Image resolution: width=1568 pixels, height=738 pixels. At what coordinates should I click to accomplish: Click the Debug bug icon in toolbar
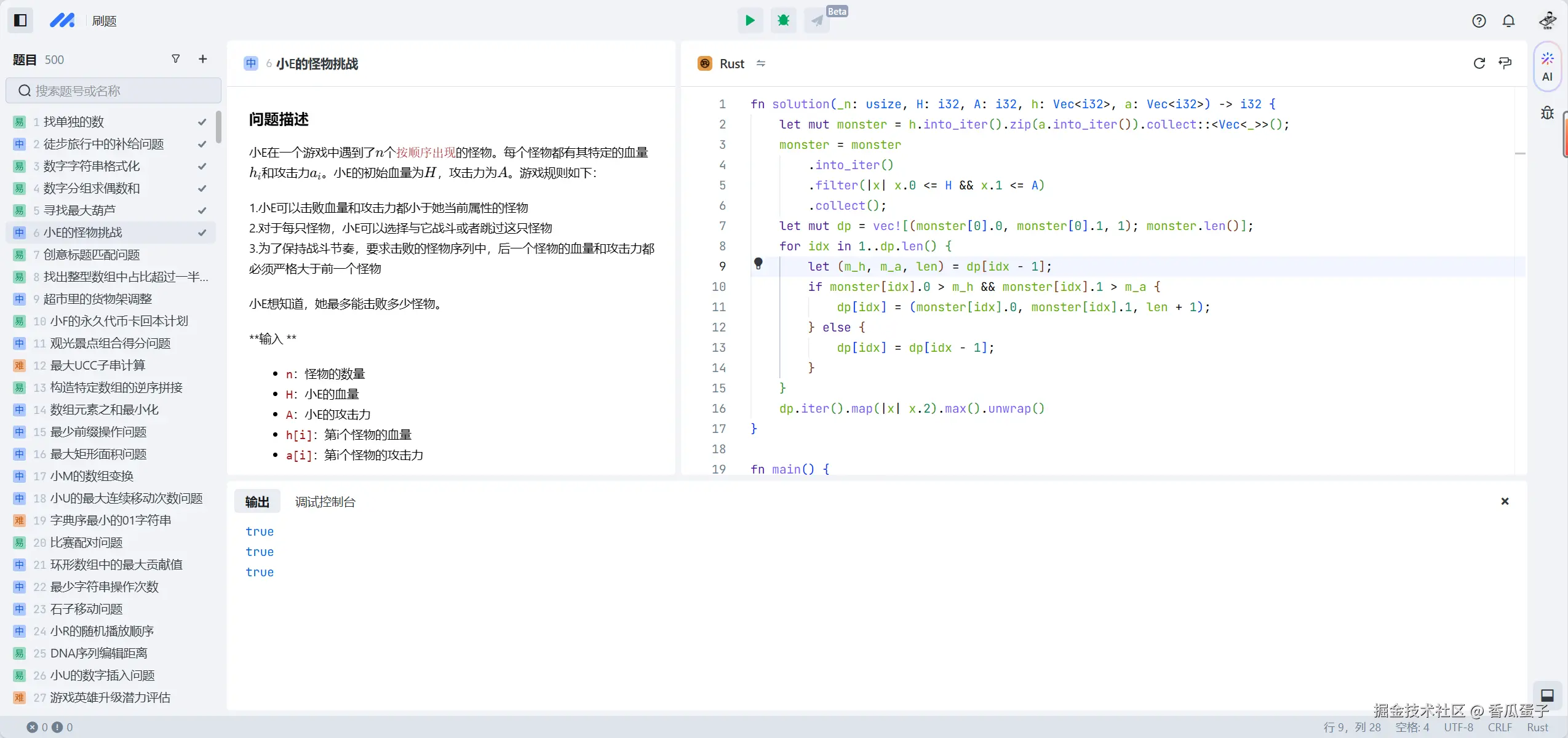tap(783, 20)
